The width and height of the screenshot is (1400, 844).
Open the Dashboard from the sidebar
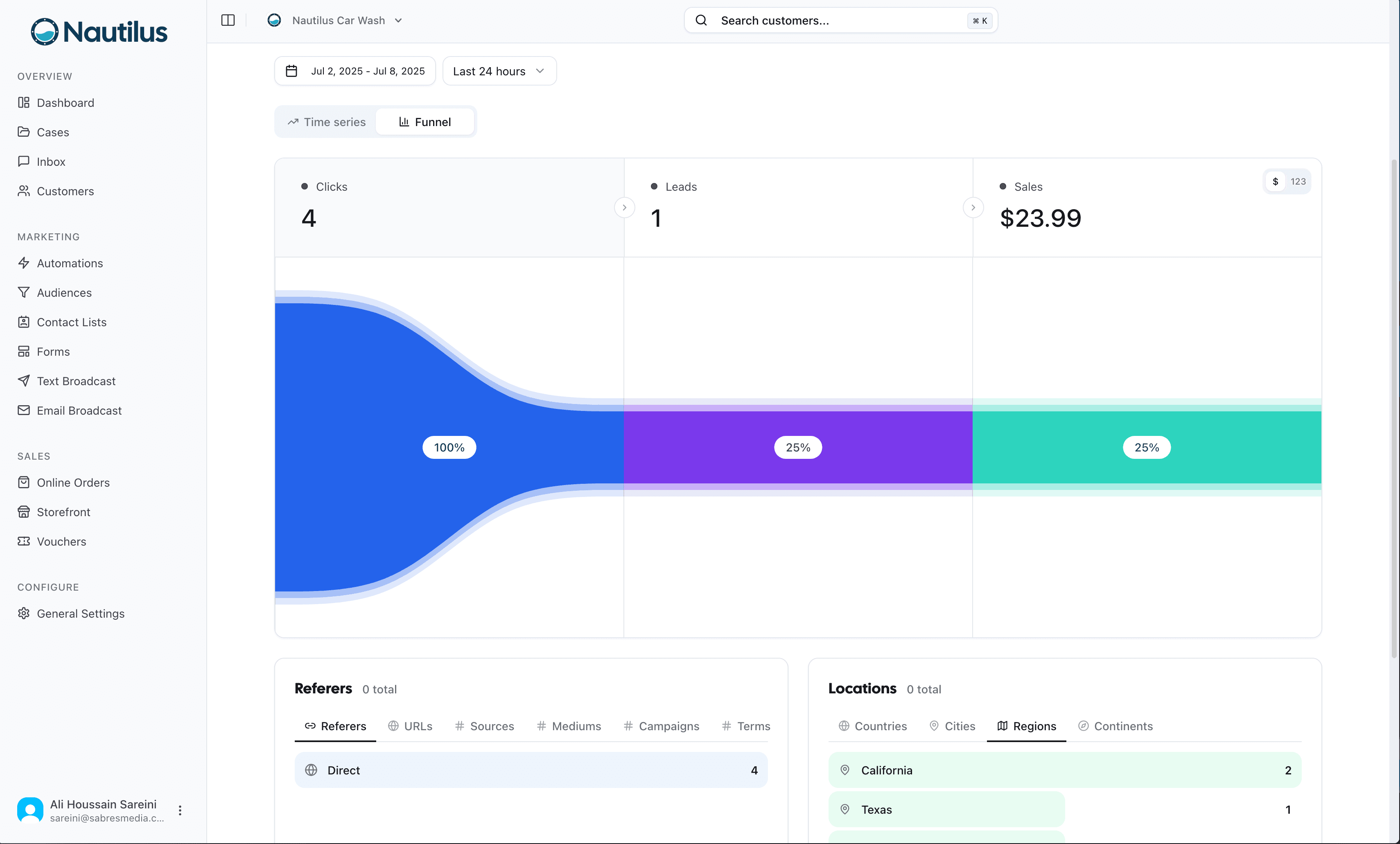point(65,103)
